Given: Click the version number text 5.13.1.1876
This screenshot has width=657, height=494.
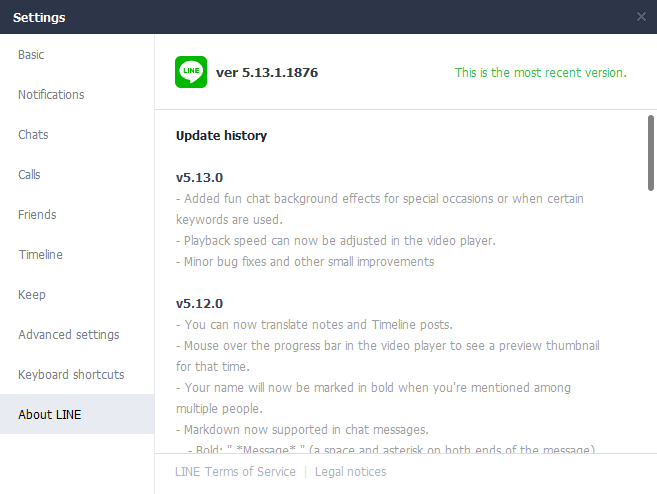Looking at the screenshot, I should click(x=267, y=73).
